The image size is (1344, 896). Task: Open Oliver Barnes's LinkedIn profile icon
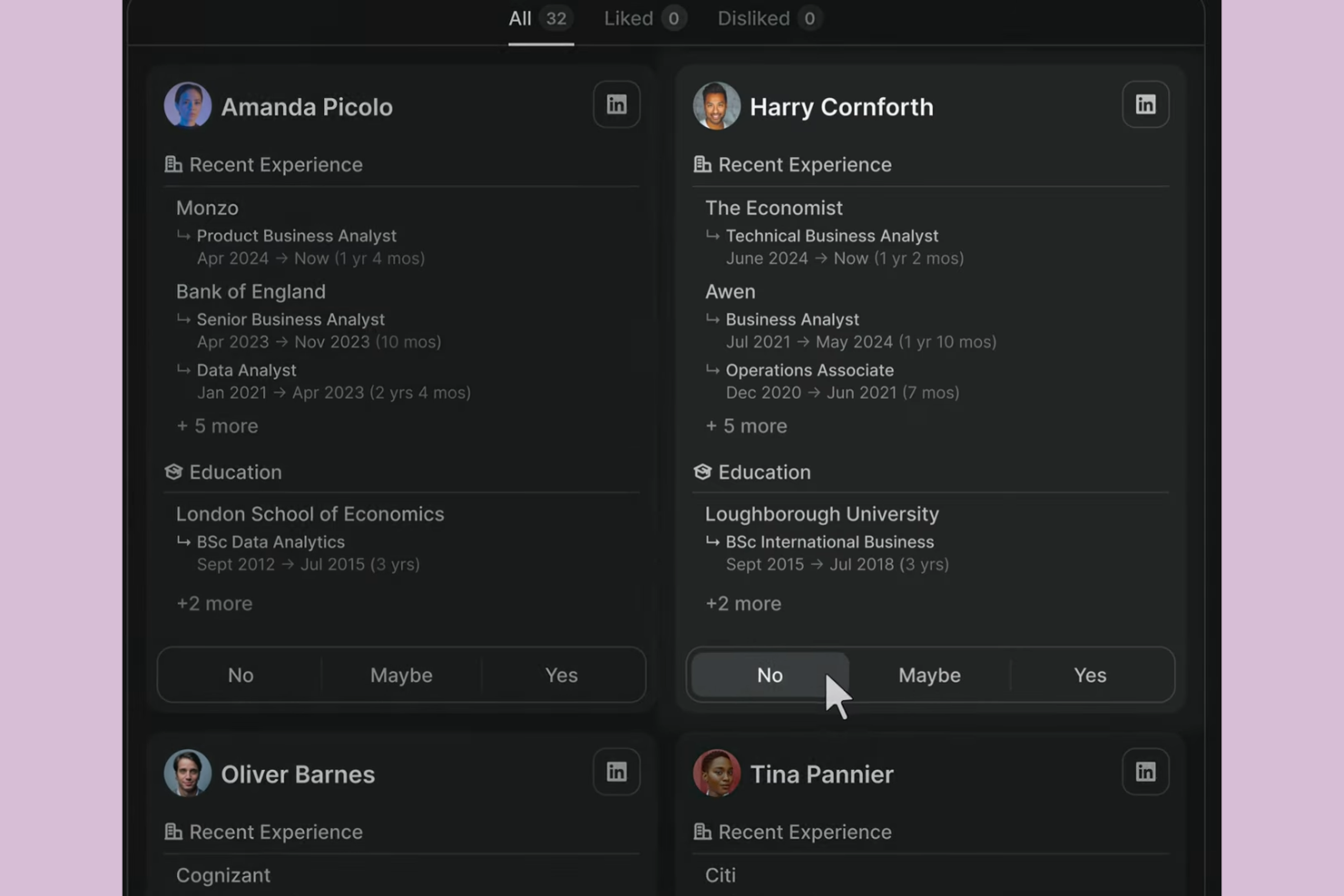(x=617, y=772)
